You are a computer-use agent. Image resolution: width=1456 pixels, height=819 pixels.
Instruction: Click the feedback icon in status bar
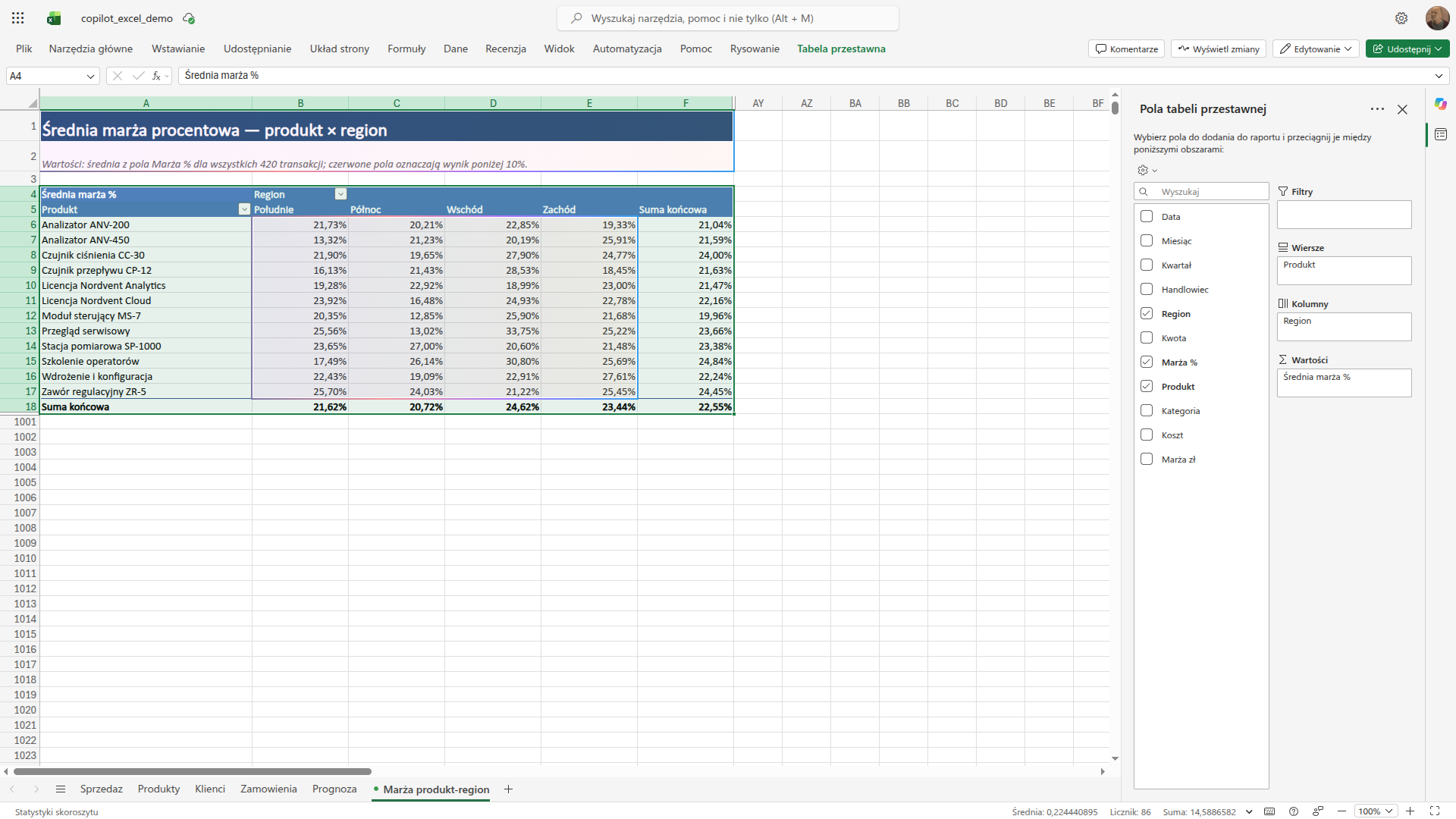[x=1318, y=811]
